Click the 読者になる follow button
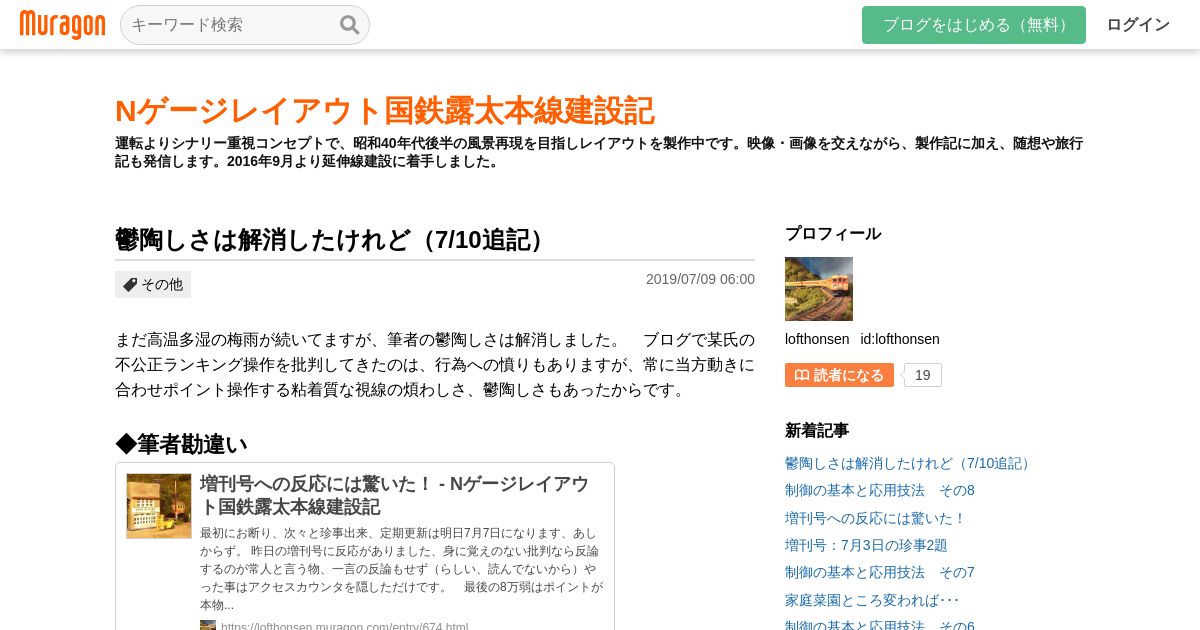The height and width of the screenshot is (630, 1200). pyautogui.click(x=839, y=375)
